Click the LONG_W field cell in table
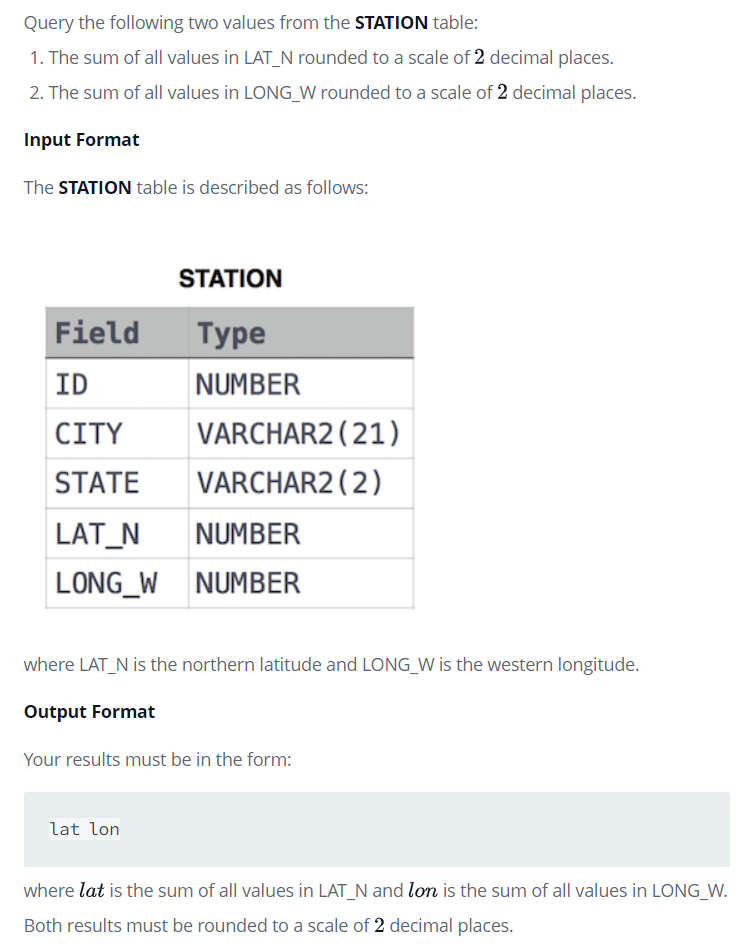742x947 pixels. pos(117,583)
